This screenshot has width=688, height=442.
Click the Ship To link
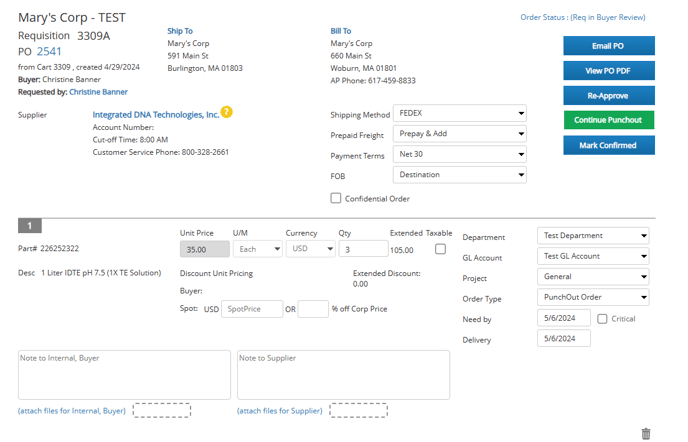(x=180, y=31)
